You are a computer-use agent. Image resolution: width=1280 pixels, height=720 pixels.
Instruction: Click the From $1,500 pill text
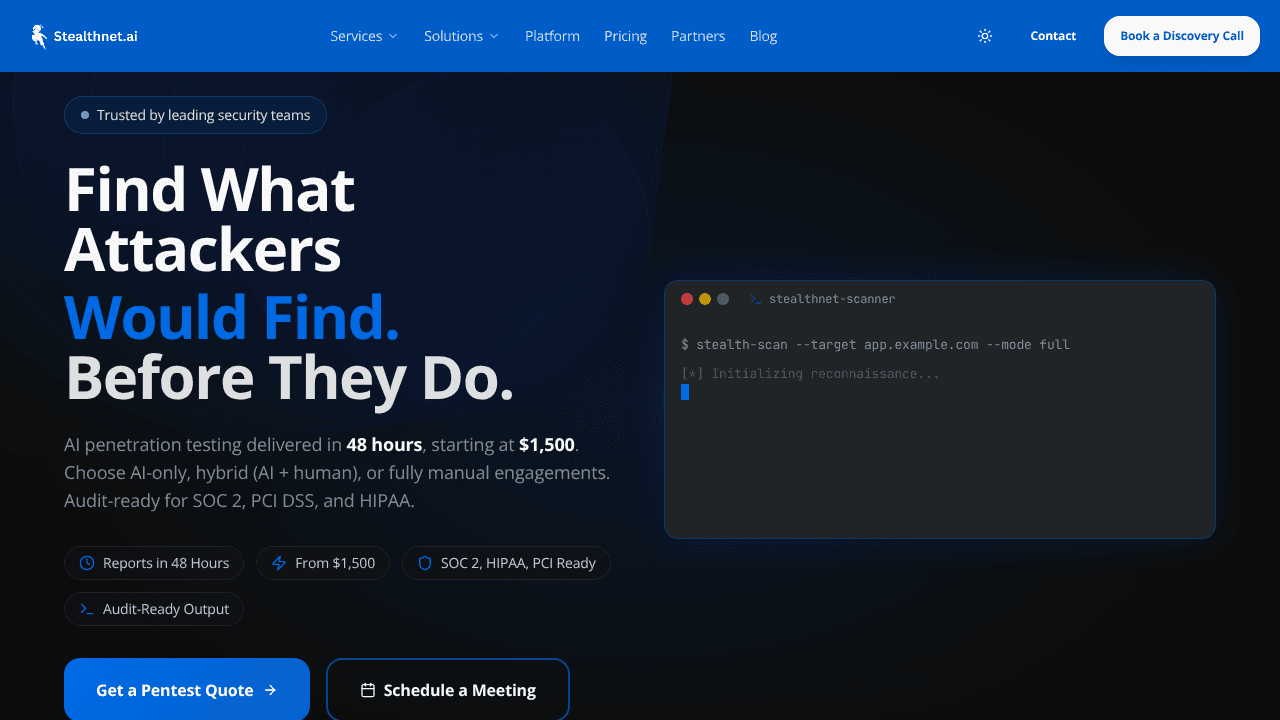click(335, 563)
